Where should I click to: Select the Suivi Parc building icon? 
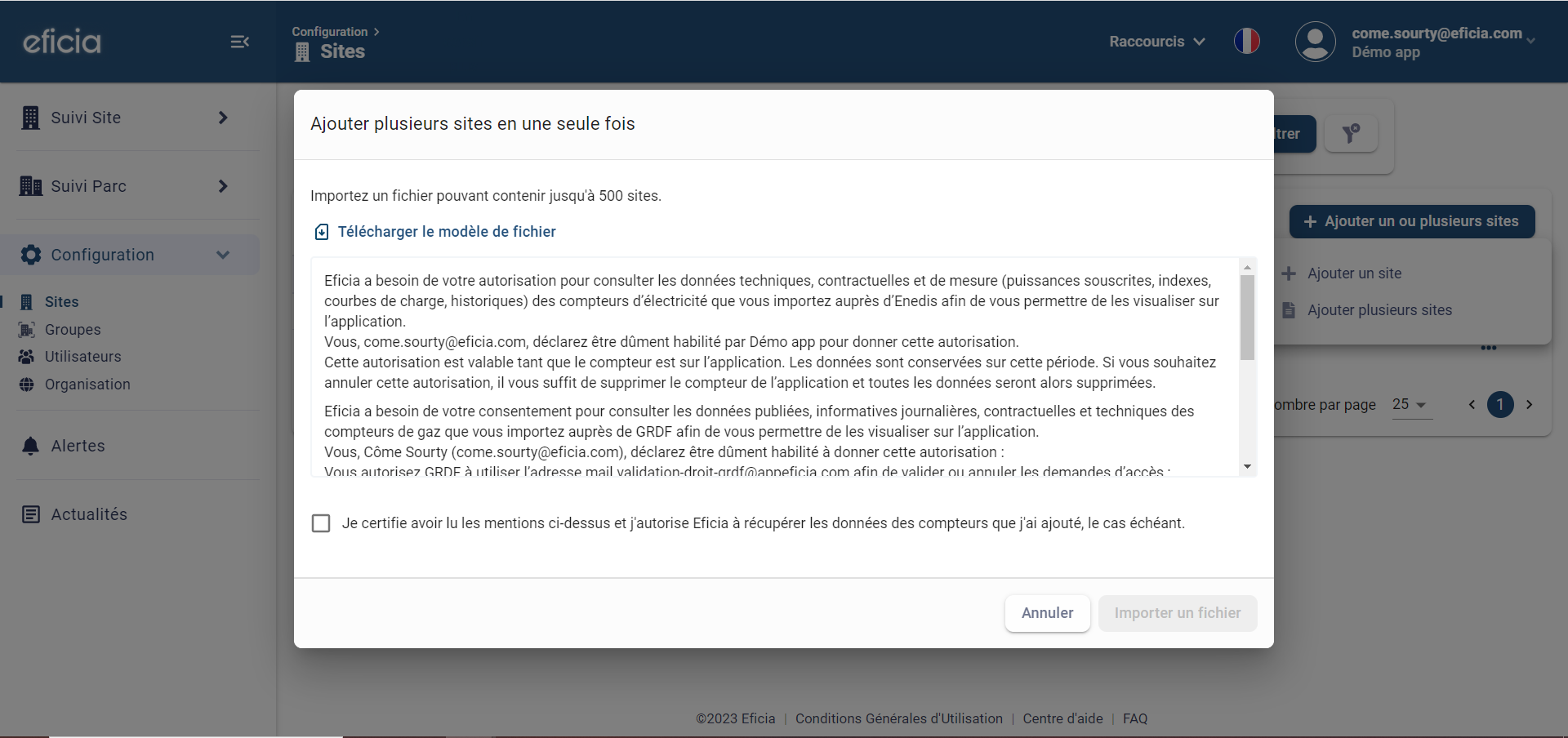(x=31, y=186)
